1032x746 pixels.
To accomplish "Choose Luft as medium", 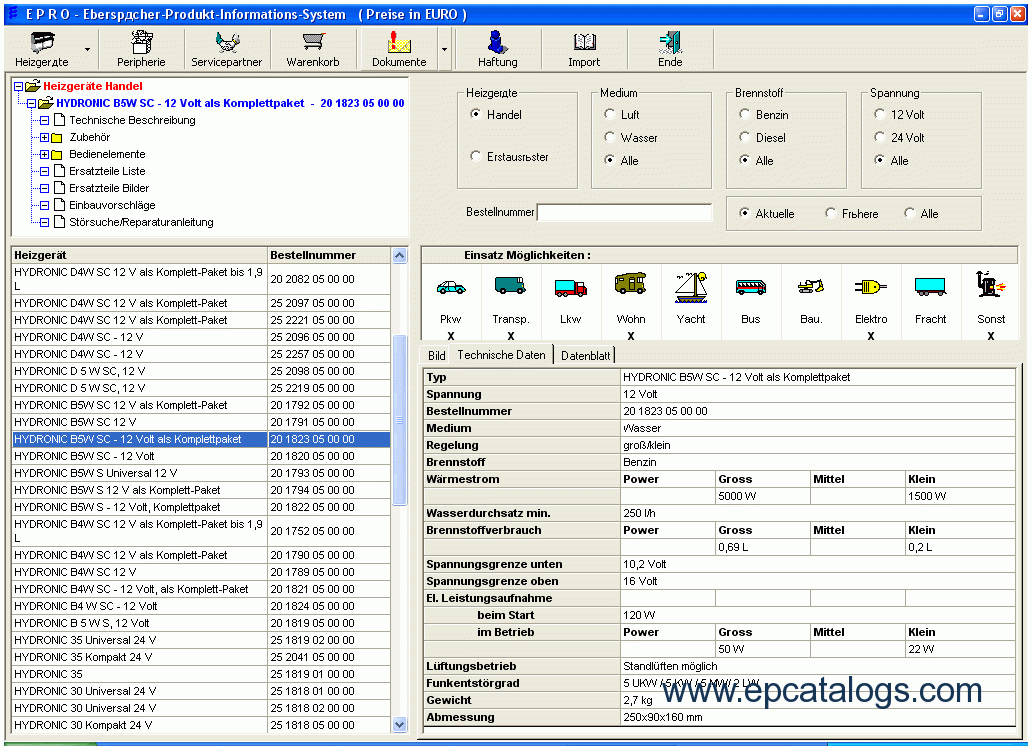I will (x=609, y=114).
